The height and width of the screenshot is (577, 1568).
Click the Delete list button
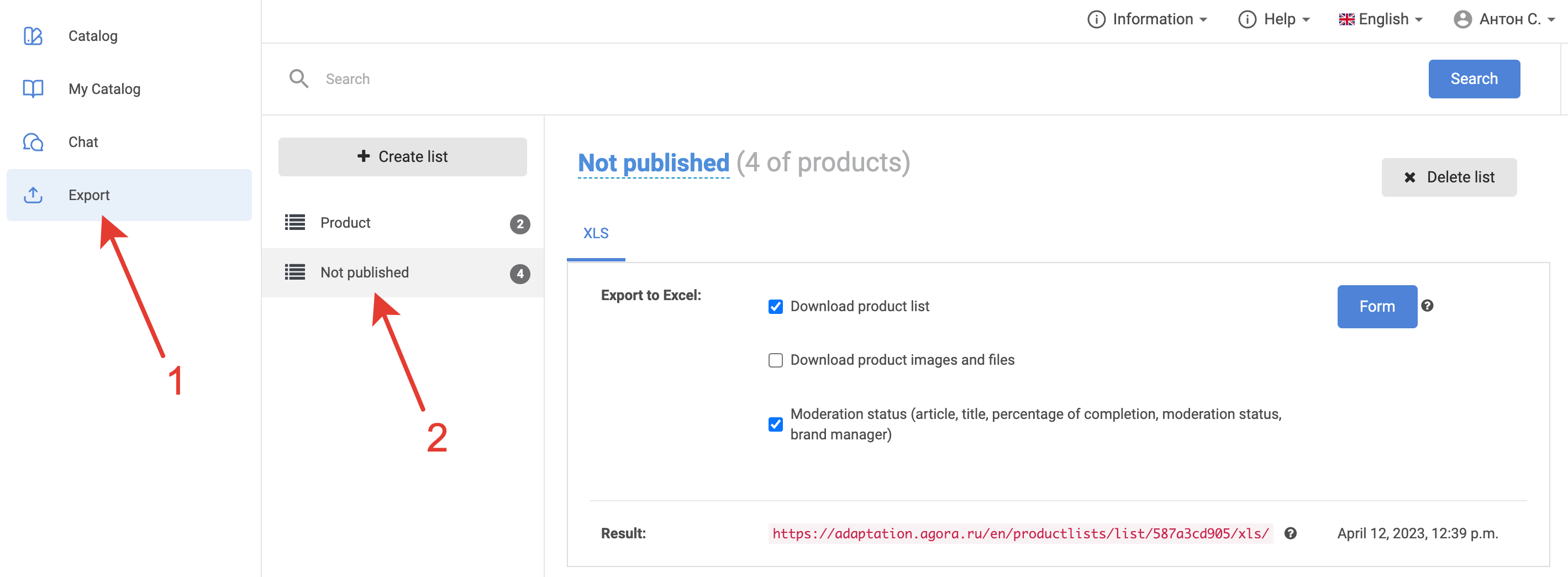[x=1448, y=177]
